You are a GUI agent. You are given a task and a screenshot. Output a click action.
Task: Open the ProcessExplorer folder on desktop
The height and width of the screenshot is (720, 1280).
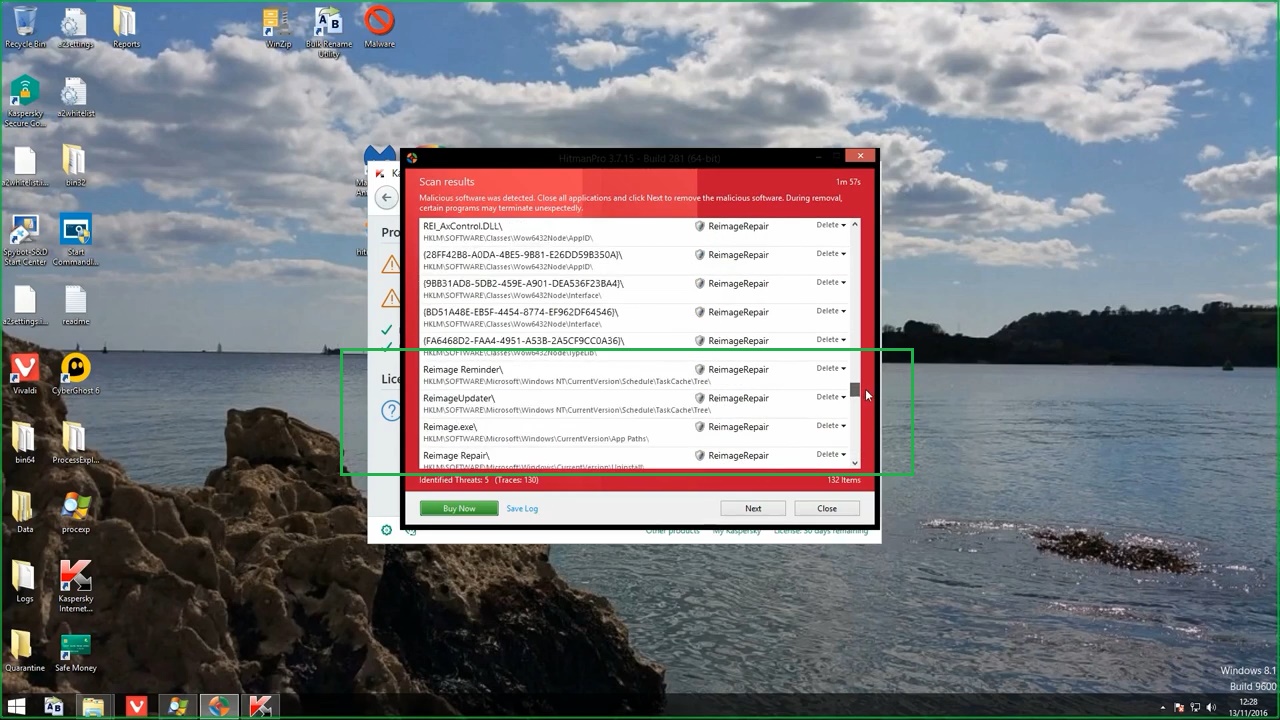click(x=75, y=443)
